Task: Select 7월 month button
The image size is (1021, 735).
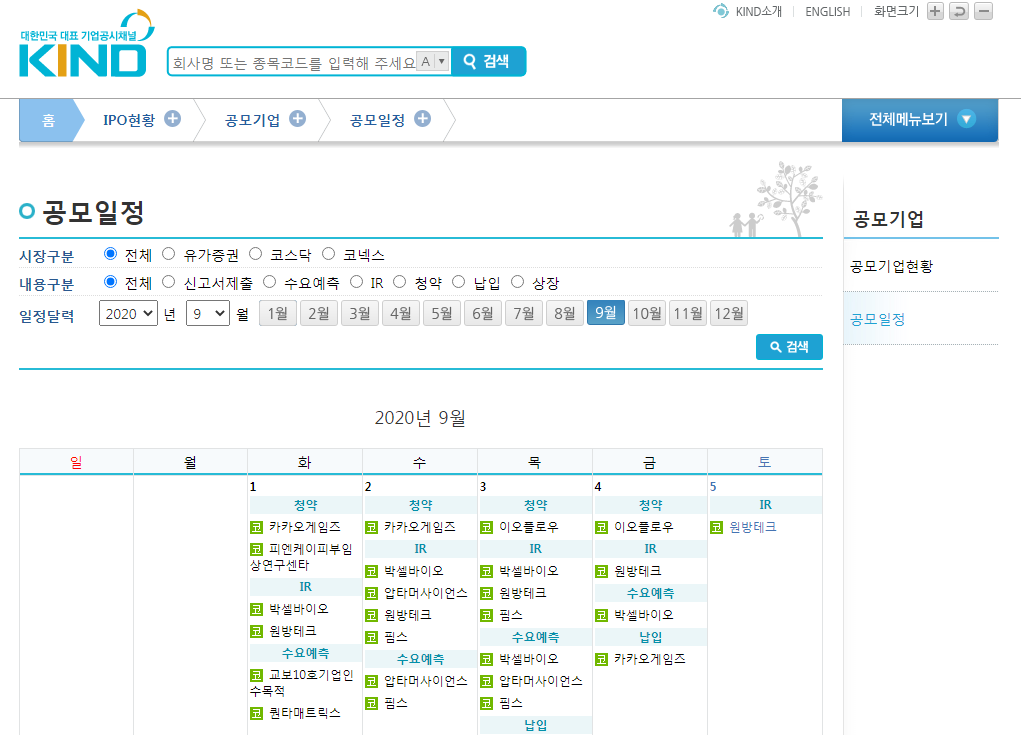Action: [x=524, y=313]
